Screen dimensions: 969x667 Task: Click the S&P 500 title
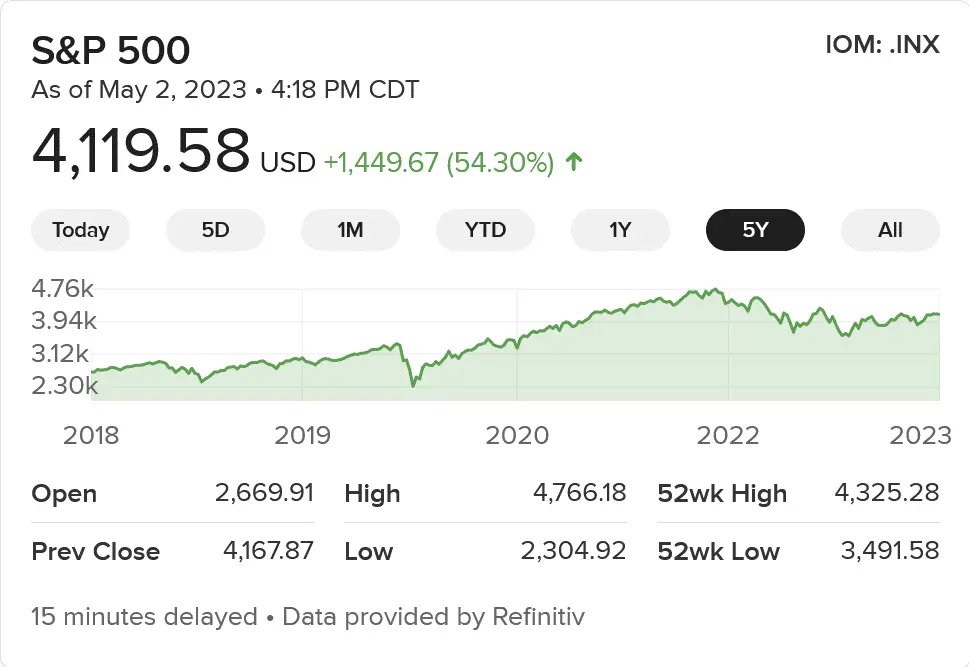[x=111, y=50]
